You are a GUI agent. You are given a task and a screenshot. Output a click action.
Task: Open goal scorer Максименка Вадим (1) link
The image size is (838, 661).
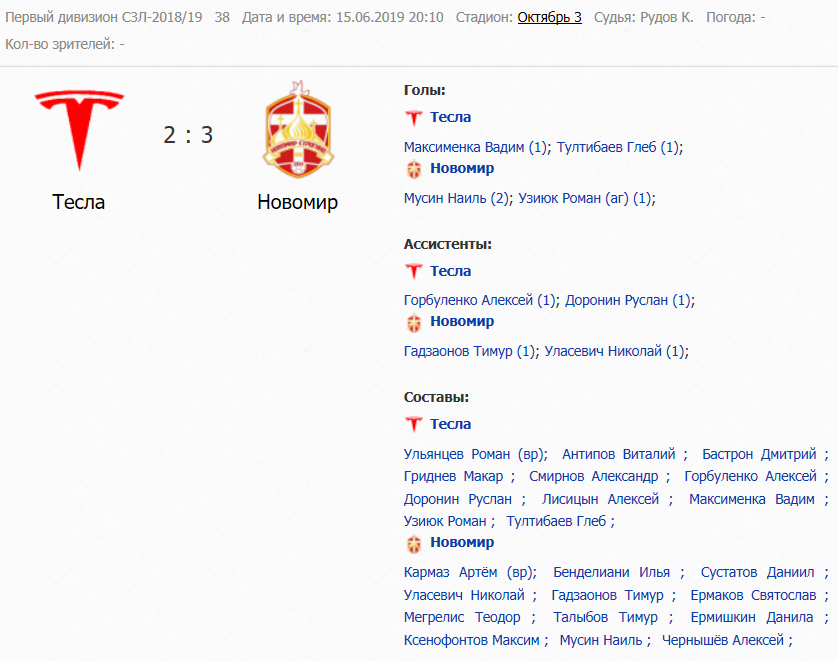pos(475,147)
